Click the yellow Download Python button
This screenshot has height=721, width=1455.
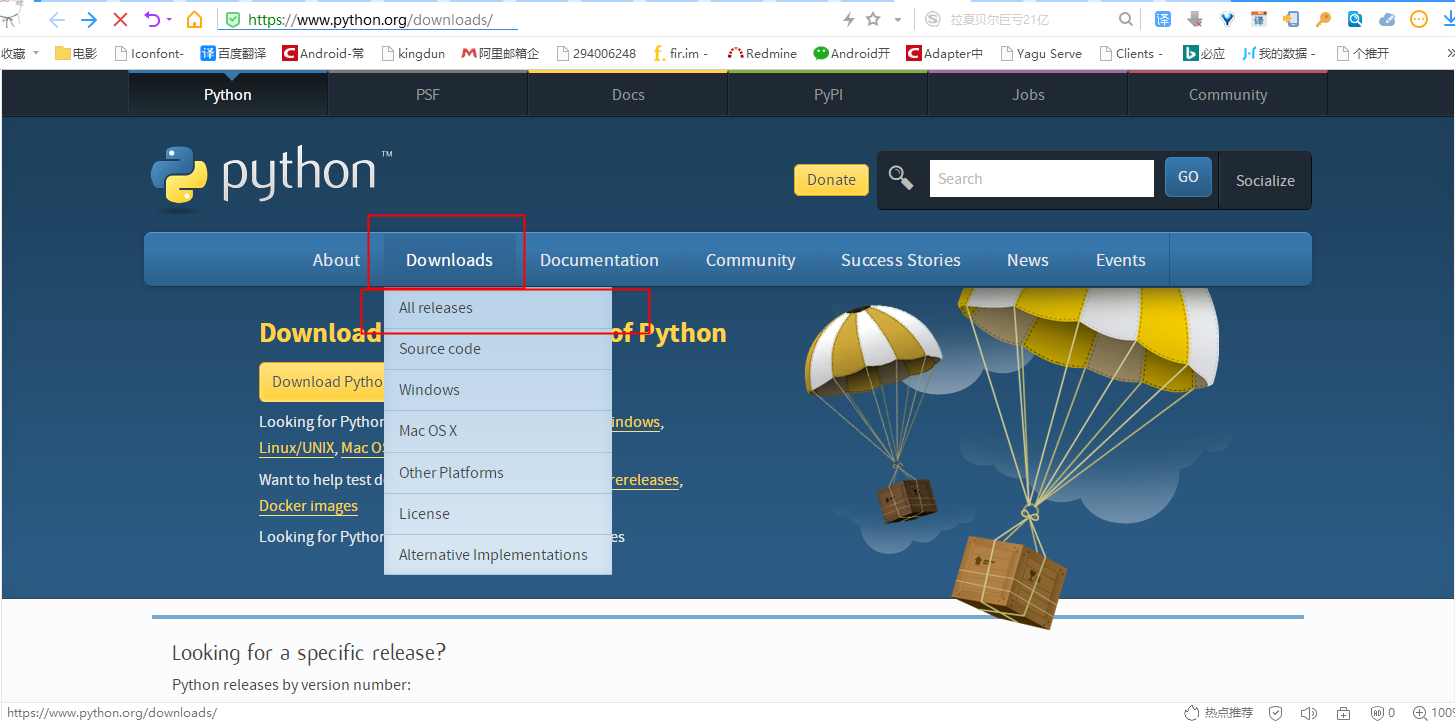coord(322,382)
